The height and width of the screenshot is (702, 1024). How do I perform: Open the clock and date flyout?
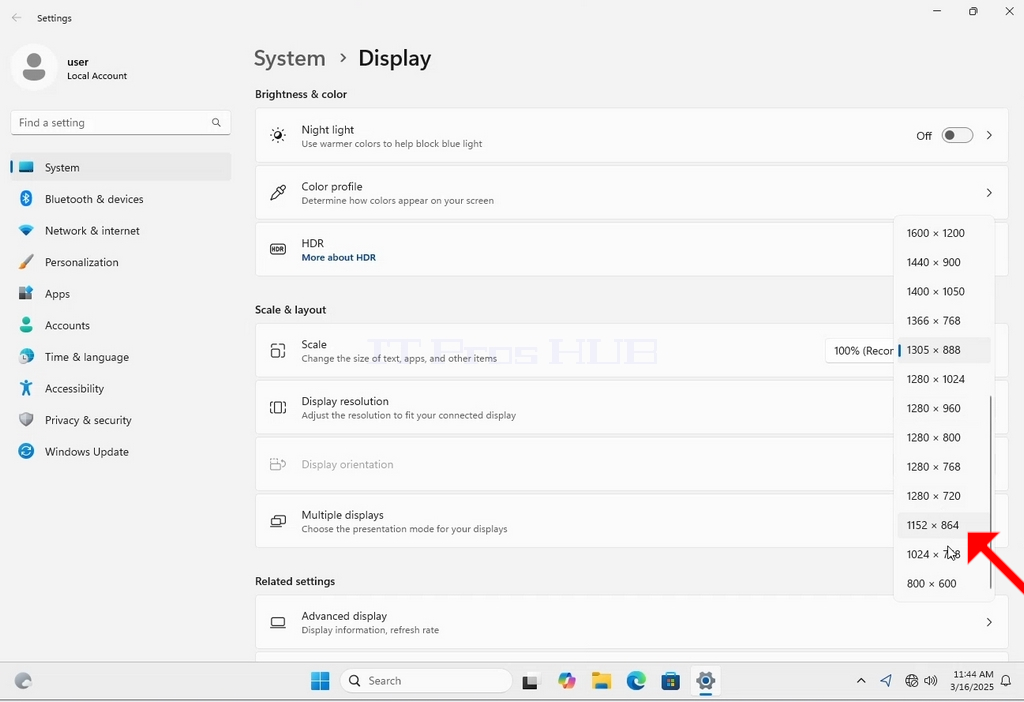coord(972,680)
